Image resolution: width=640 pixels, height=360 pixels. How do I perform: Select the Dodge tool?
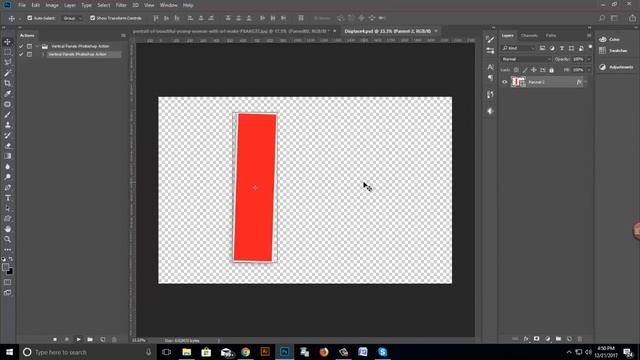[x=7, y=177]
